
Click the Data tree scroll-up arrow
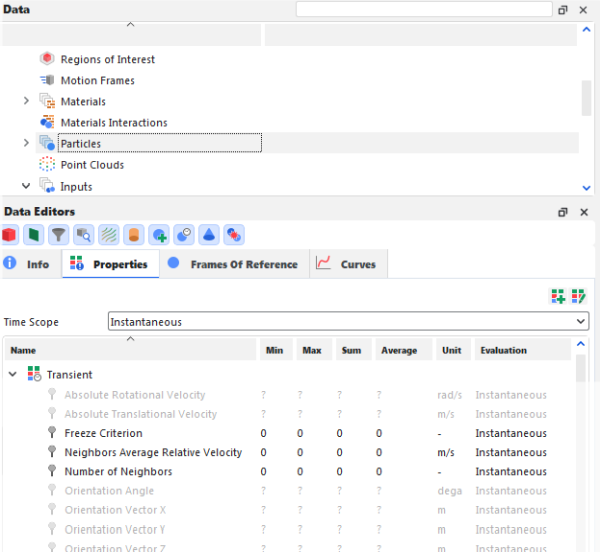pyautogui.click(x=586, y=29)
